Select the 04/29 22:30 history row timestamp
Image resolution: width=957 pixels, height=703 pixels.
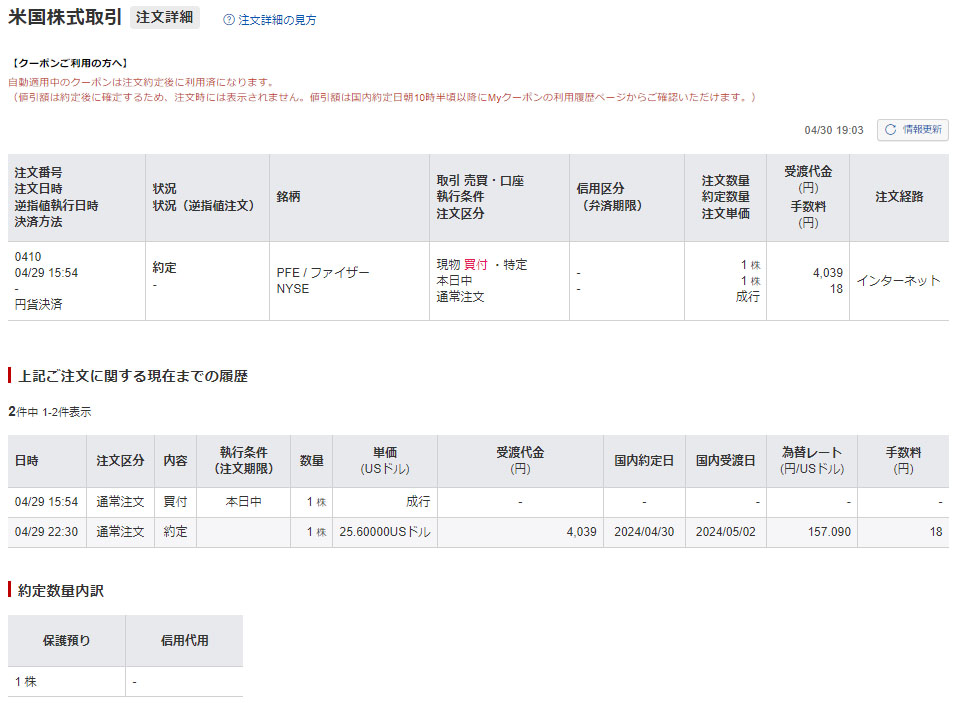tap(46, 532)
